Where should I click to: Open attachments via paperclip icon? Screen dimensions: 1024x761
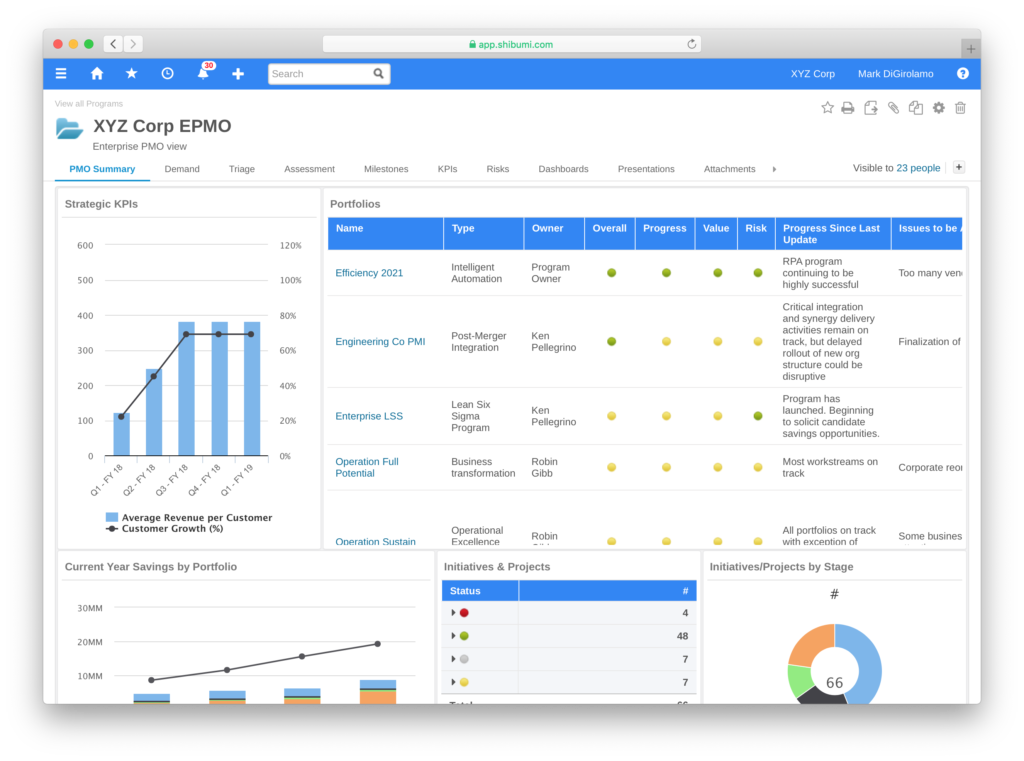893,108
